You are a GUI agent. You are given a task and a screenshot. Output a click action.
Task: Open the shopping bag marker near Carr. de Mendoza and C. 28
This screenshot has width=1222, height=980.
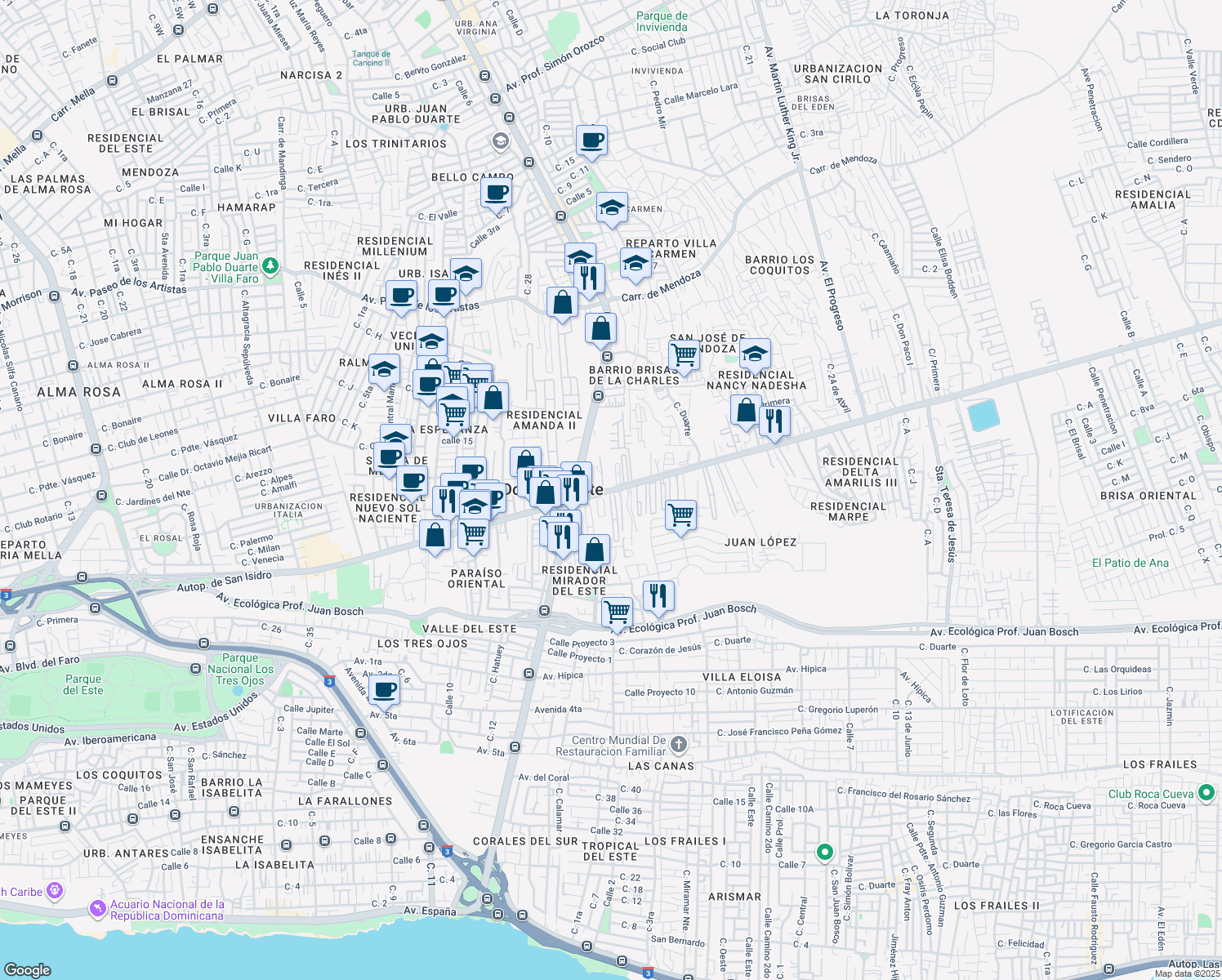point(562,303)
